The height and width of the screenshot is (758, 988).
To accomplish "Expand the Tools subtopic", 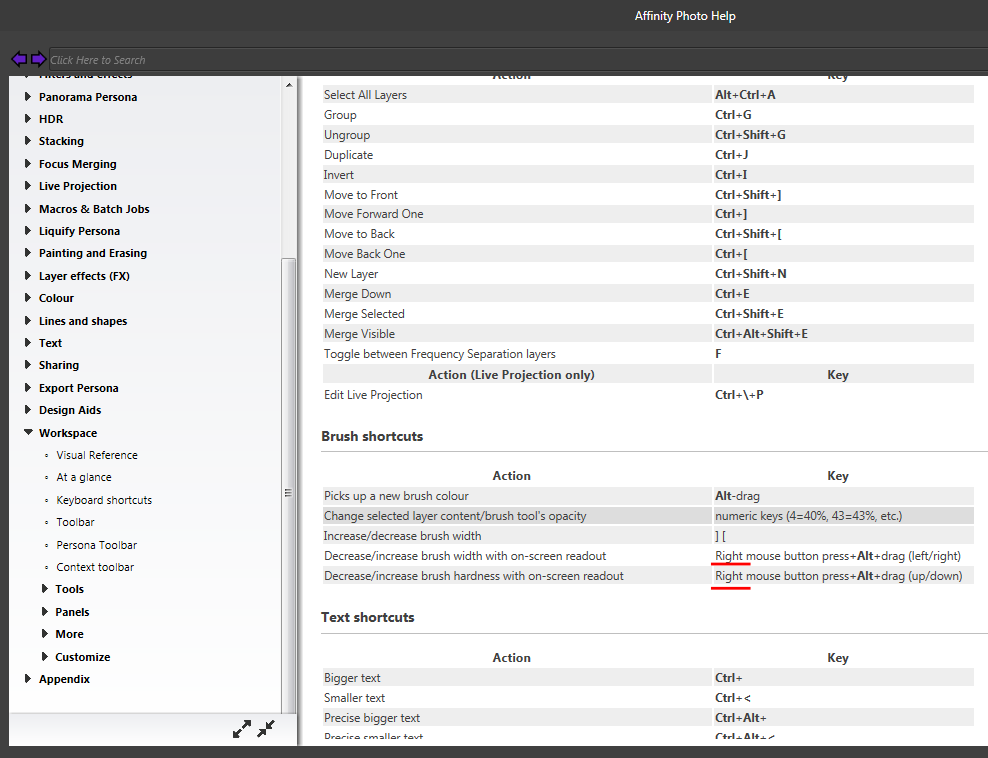I will point(45,589).
